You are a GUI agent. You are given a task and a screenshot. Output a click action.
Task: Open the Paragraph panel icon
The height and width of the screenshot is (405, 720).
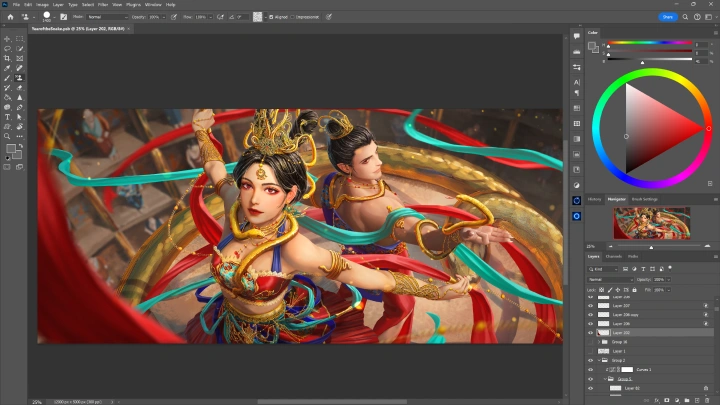[577, 93]
